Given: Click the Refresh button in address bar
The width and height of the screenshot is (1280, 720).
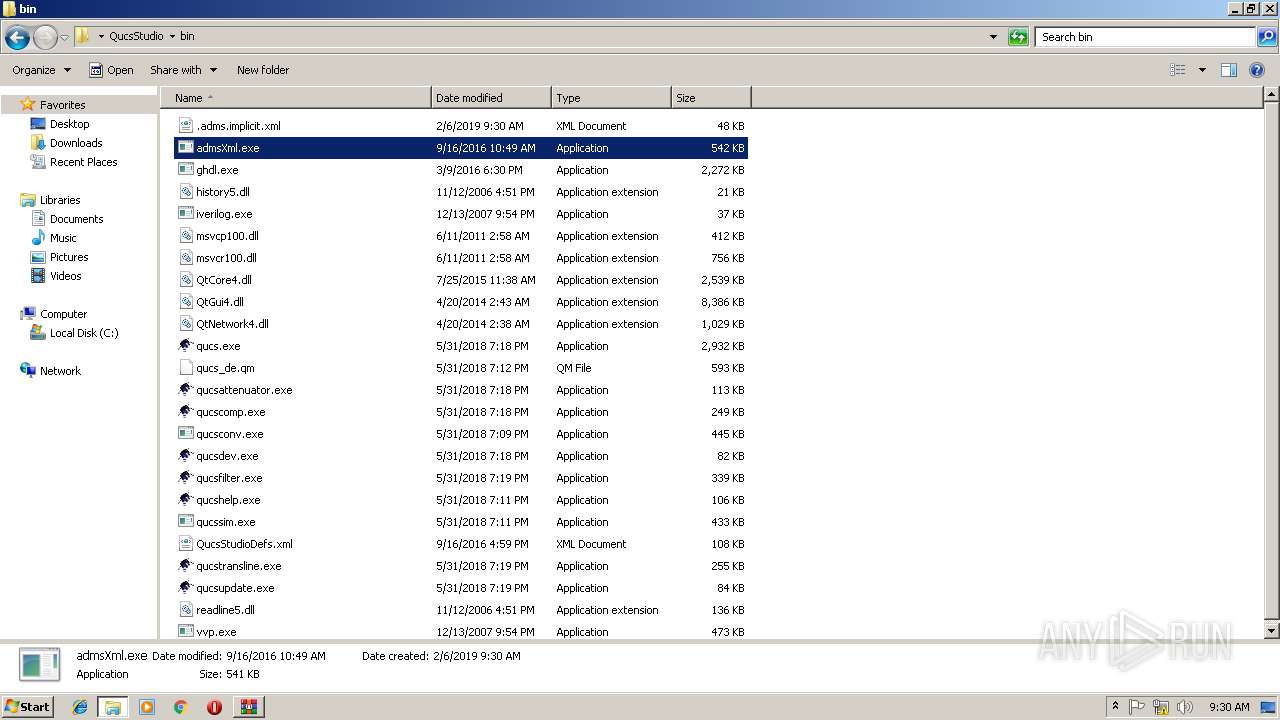Looking at the screenshot, I should pyautogui.click(x=1018, y=37).
